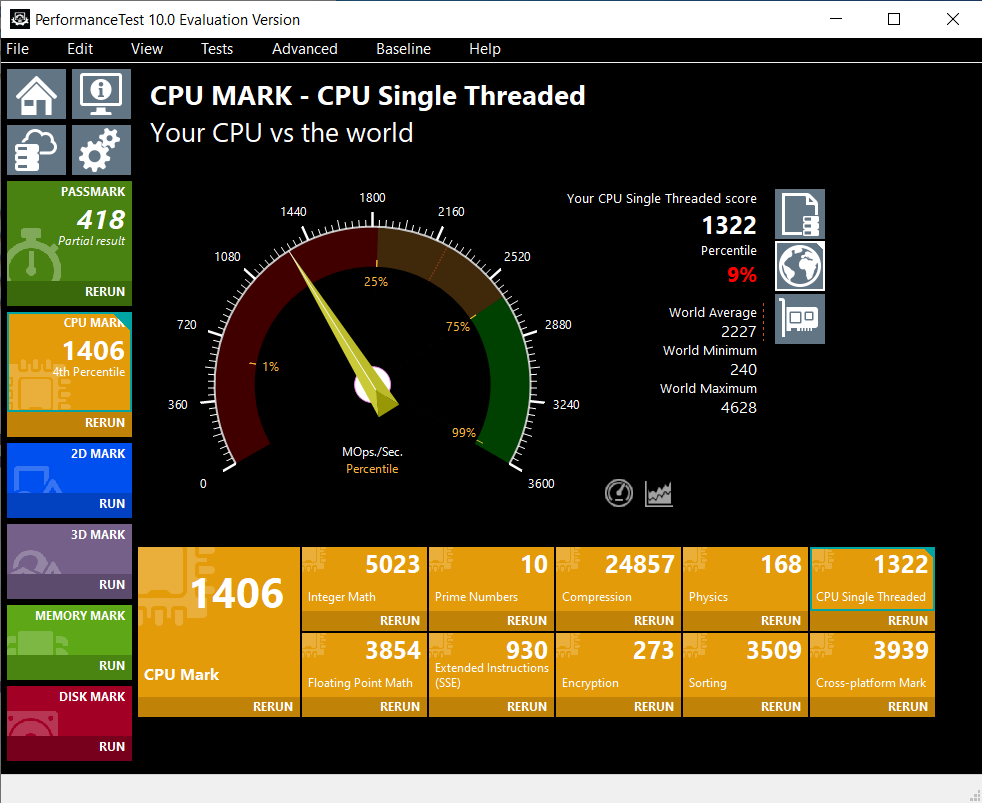The height and width of the screenshot is (803, 982).
Task: Open the Advanced menu
Action: click(304, 49)
